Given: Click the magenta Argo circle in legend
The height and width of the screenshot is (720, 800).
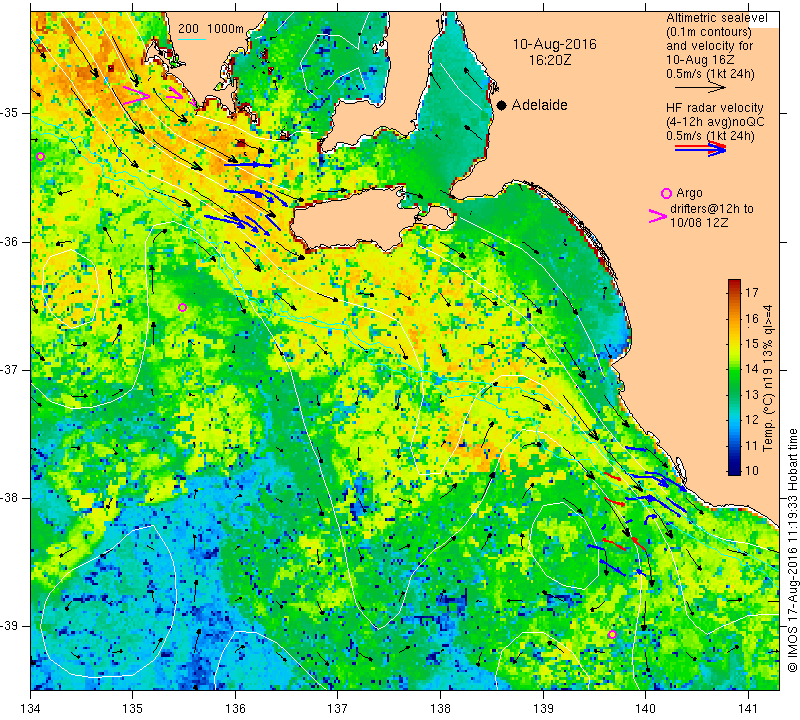Looking at the screenshot, I should pyautogui.click(x=666, y=193).
